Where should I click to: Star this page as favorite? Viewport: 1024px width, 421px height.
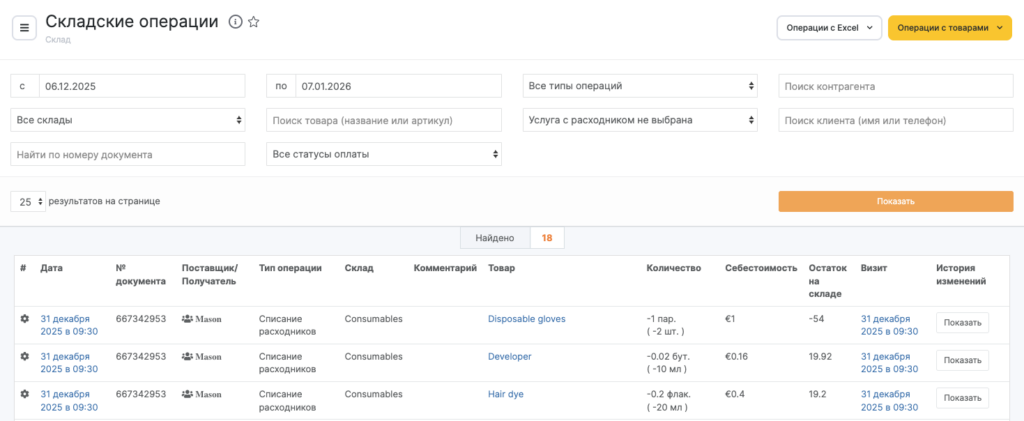[x=254, y=22]
